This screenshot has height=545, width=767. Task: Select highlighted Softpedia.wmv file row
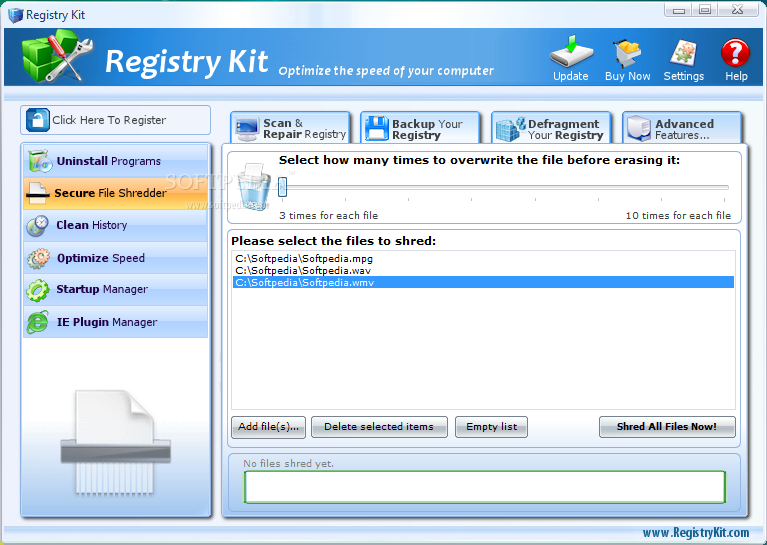[x=483, y=282]
